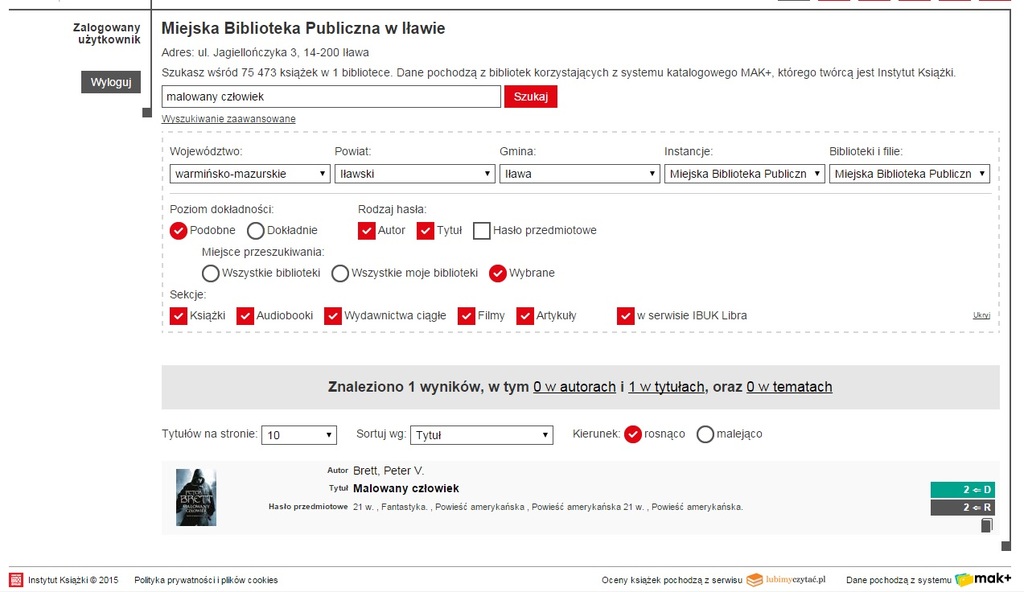Open the Powiat dropdown
1024x592 pixels.
415,174
